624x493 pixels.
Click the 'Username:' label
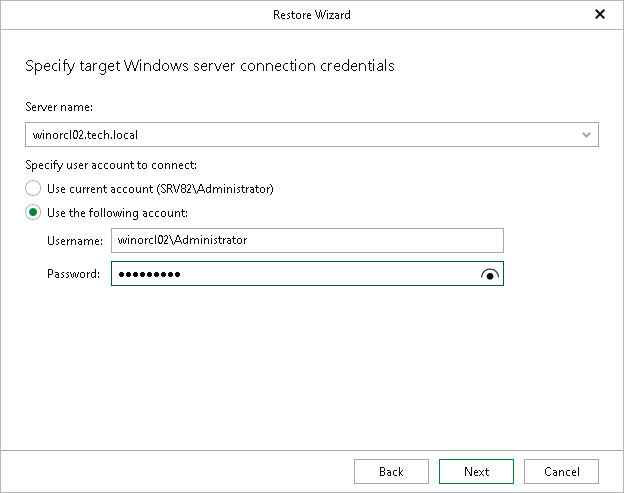(75, 241)
